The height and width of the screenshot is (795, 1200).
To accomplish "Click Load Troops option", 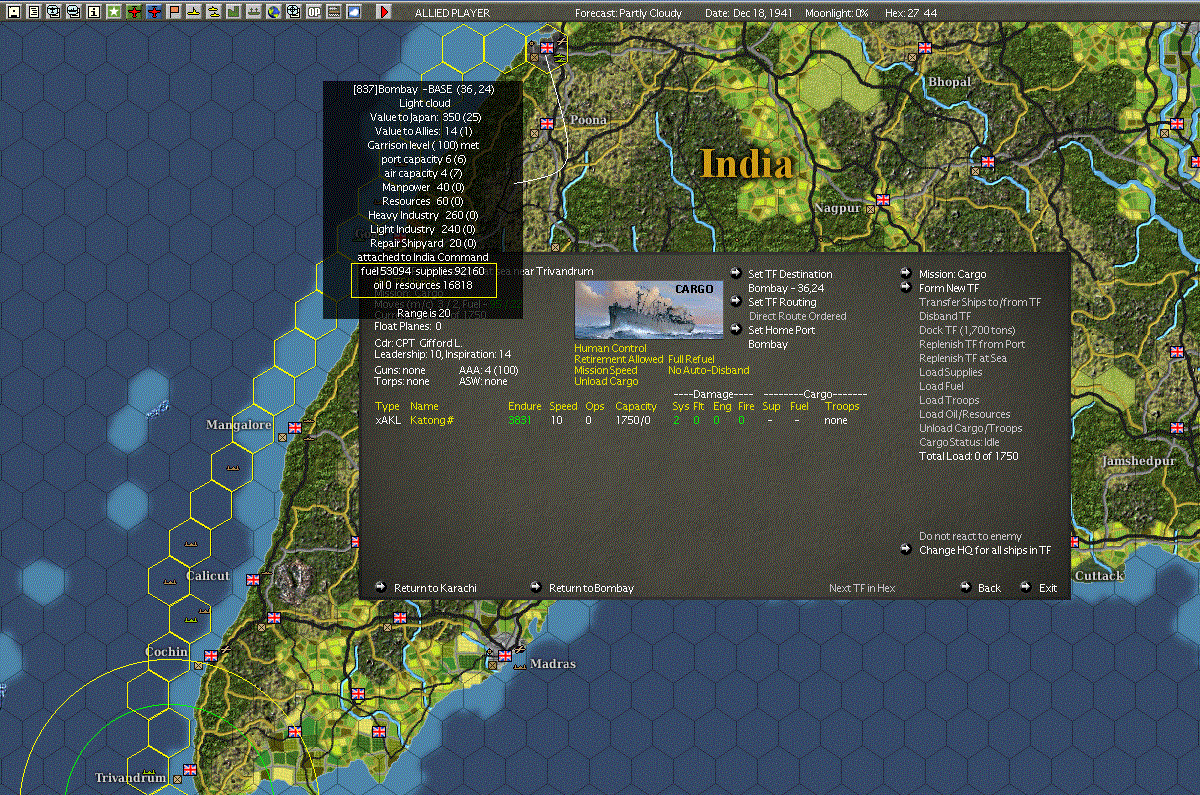I will [949, 400].
